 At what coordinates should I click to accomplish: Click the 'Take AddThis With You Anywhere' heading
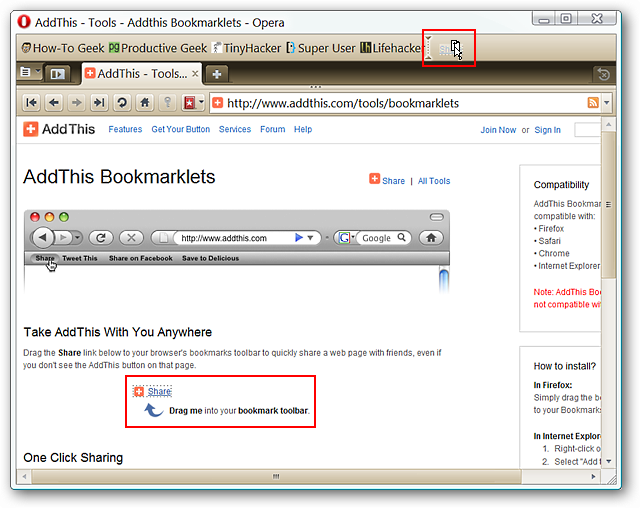coord(118,332)
